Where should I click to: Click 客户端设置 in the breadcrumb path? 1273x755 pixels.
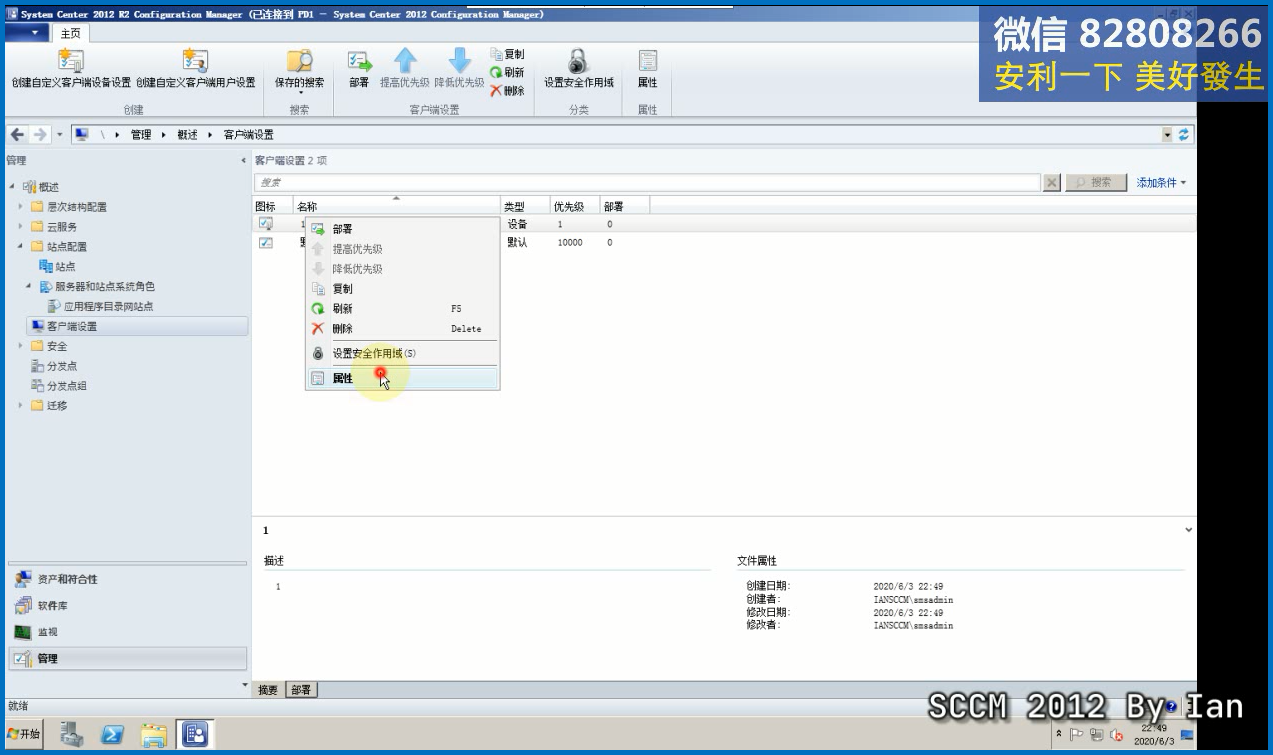[248, 135]
